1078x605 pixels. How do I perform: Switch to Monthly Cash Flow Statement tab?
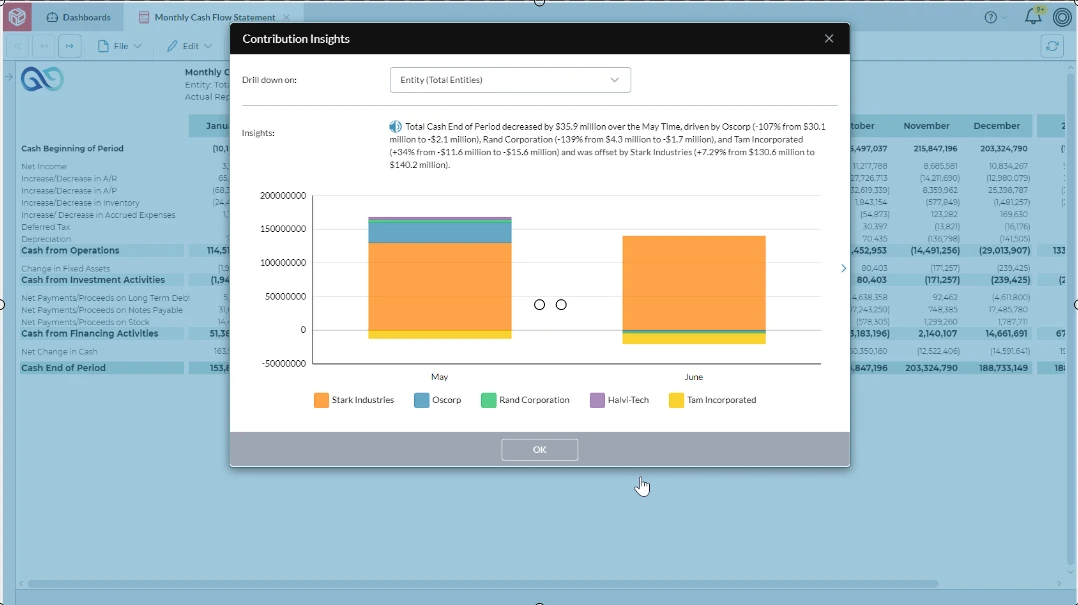(214, 17)
